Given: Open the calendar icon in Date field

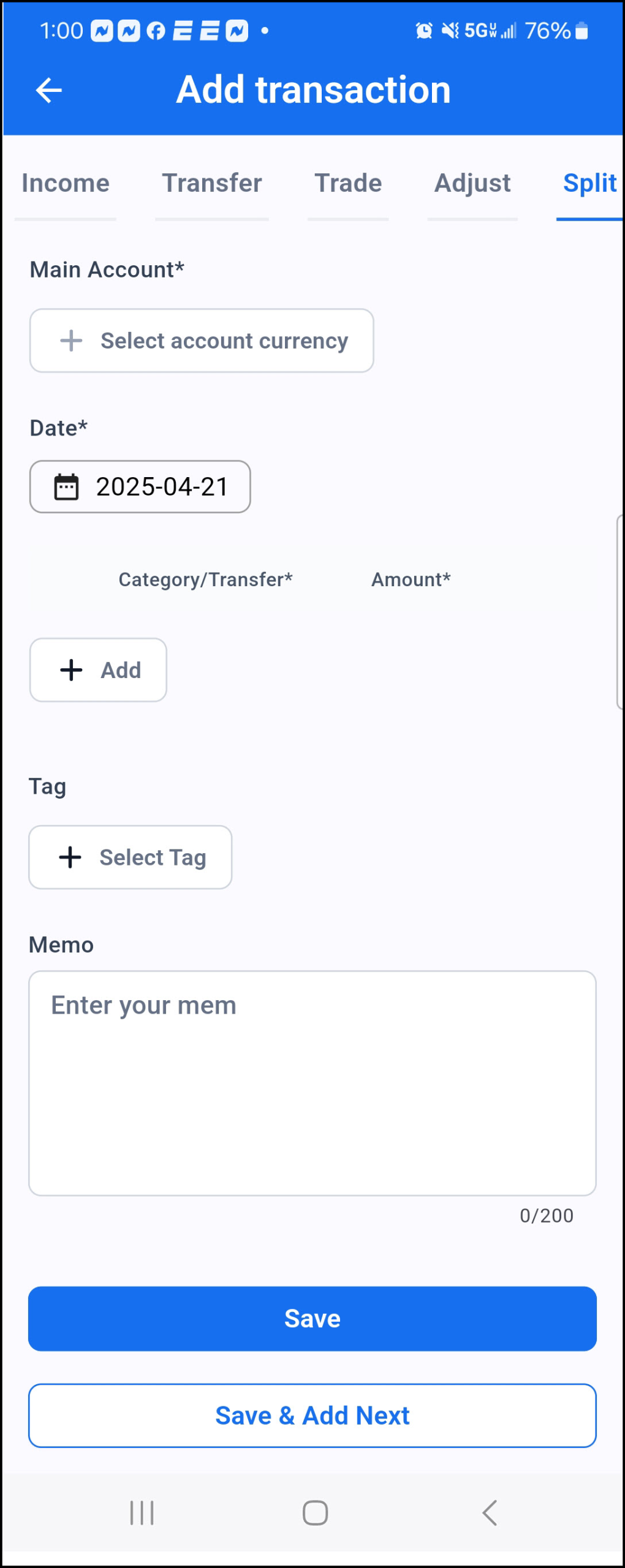Looking at the screenshot, I should point(66,487).
